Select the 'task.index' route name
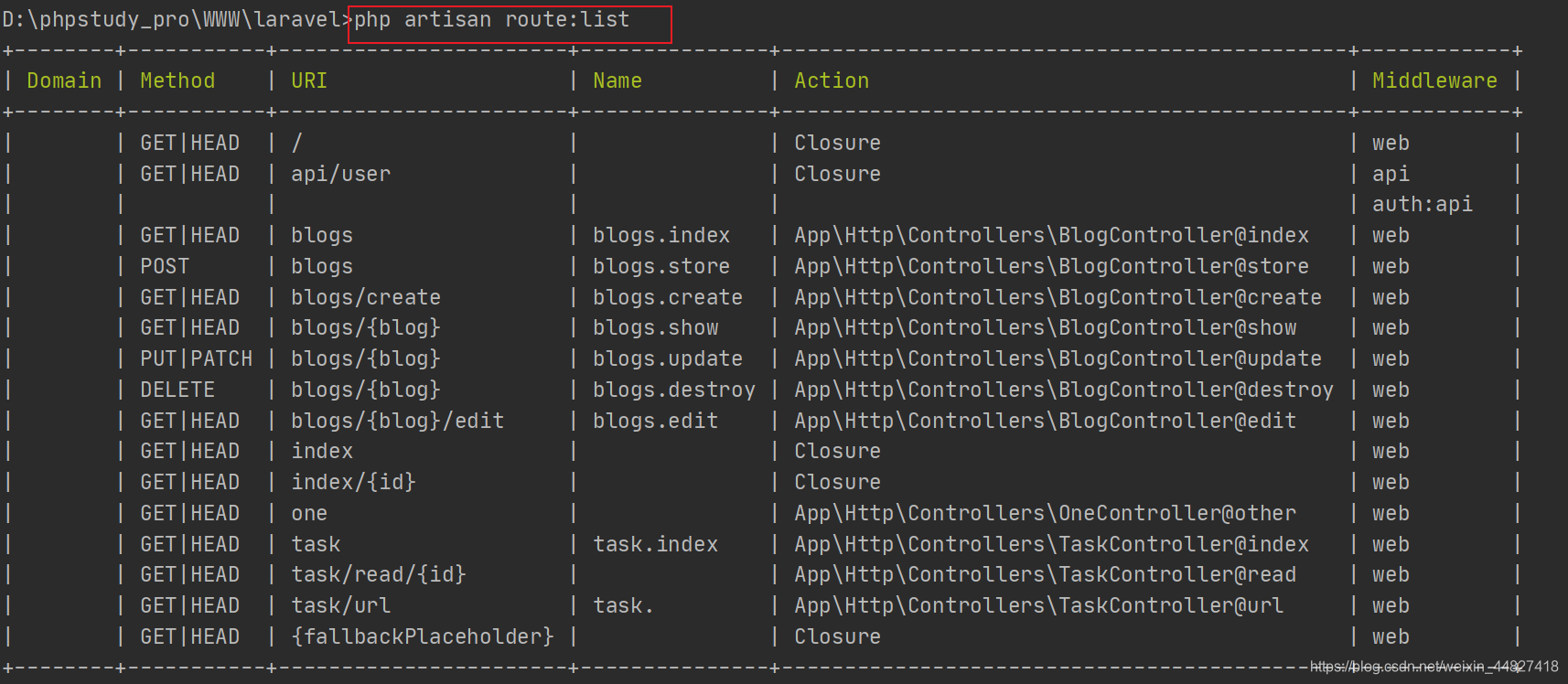 [655, 544]
